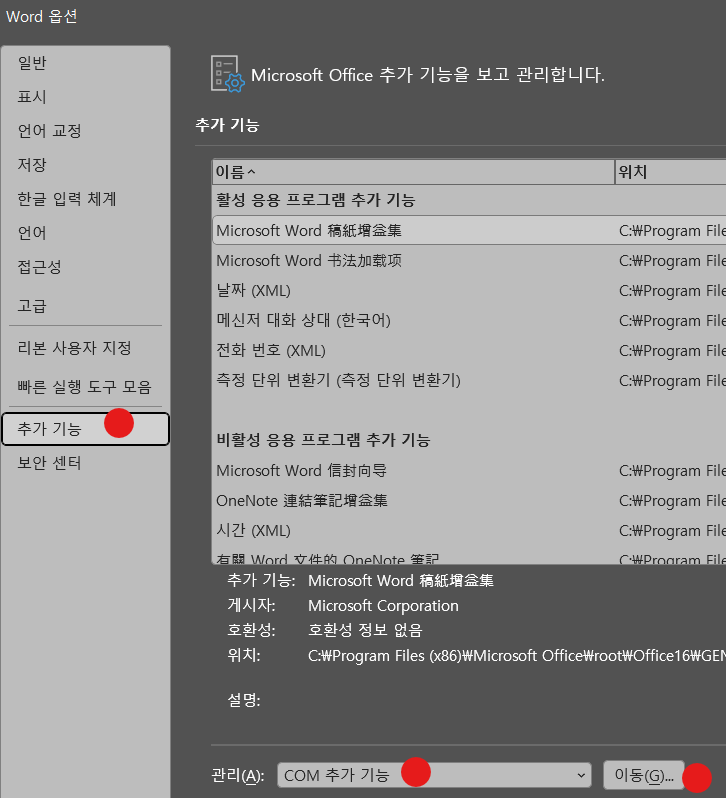Click 활성 응용 프로그램 추가 기능 group header
This screenshot has width=726, height=798.
click(316, 200)
